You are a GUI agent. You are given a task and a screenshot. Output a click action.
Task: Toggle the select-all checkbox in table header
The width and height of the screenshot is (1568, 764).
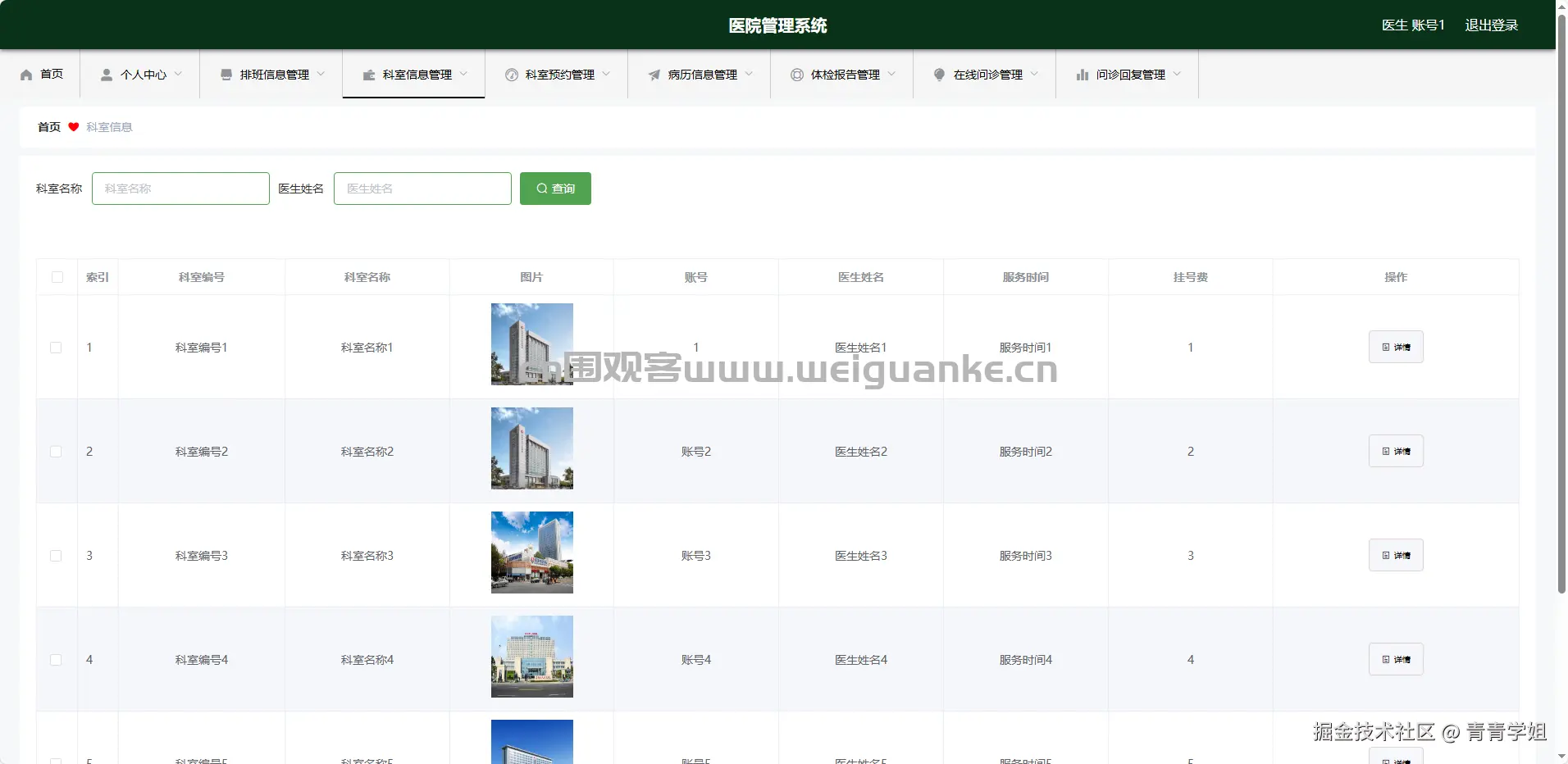(57, 277)
